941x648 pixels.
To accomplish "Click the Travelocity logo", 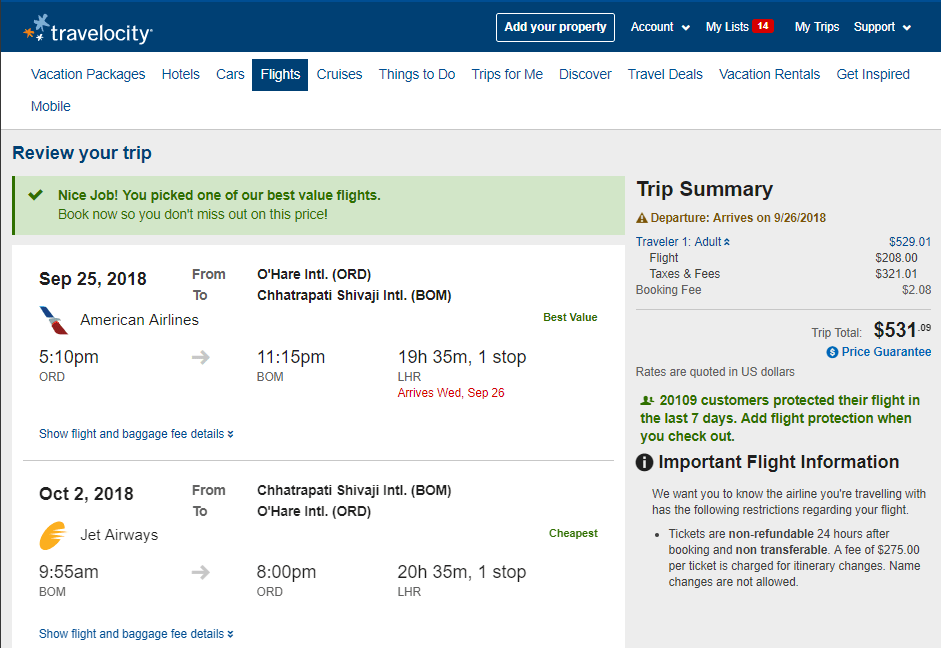I will 86,27.
